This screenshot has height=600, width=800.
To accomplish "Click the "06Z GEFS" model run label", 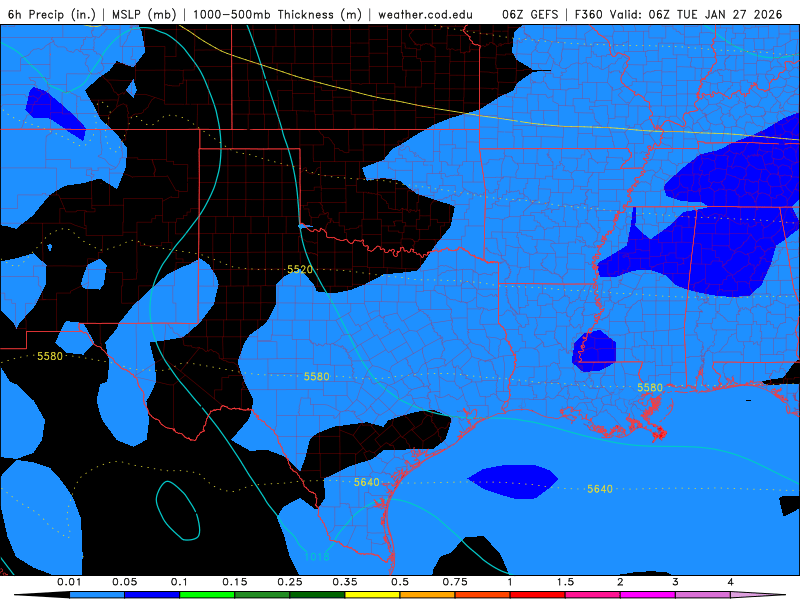I will point(531,14).
